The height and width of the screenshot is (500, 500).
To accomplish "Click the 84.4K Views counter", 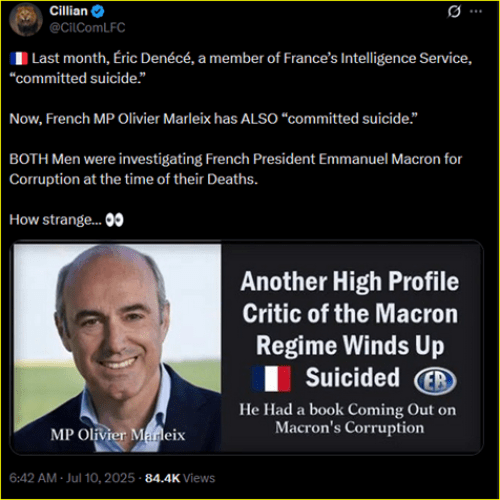I will 180,478.
